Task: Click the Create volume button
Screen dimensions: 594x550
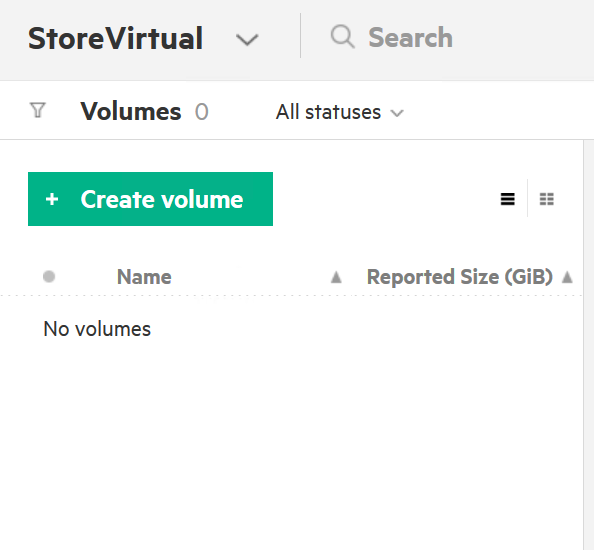Action: tap(150, 199)
